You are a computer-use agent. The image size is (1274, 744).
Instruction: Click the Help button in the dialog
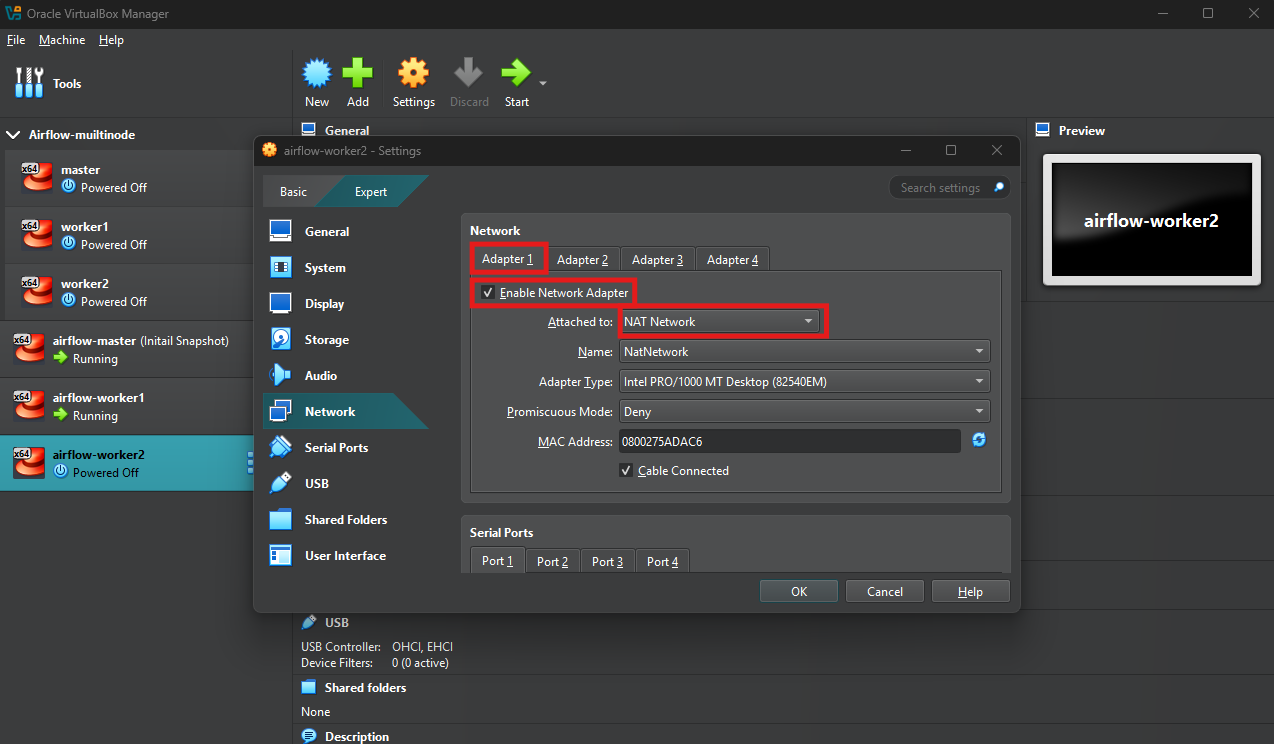pyautogui.click(x=970, y=591)
